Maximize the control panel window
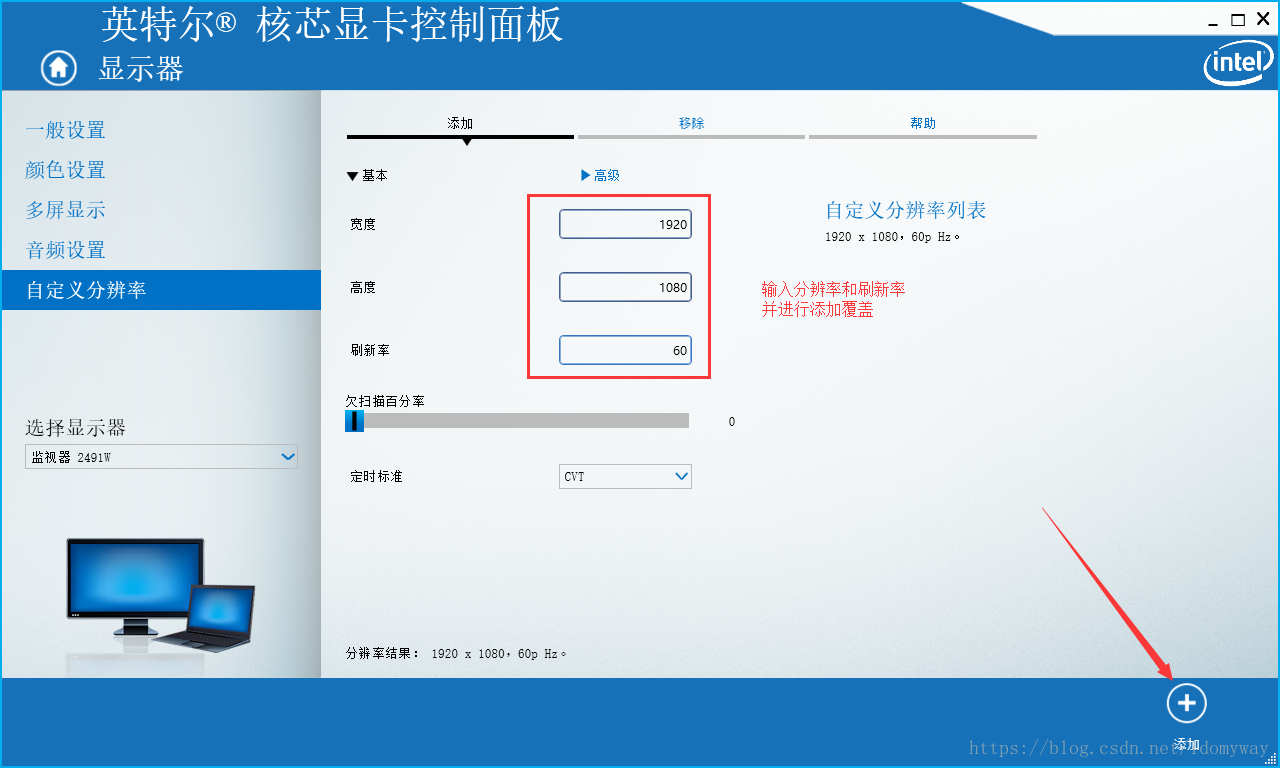Viewport: 1280px width, 768px height. click(x=1238, y=19)
